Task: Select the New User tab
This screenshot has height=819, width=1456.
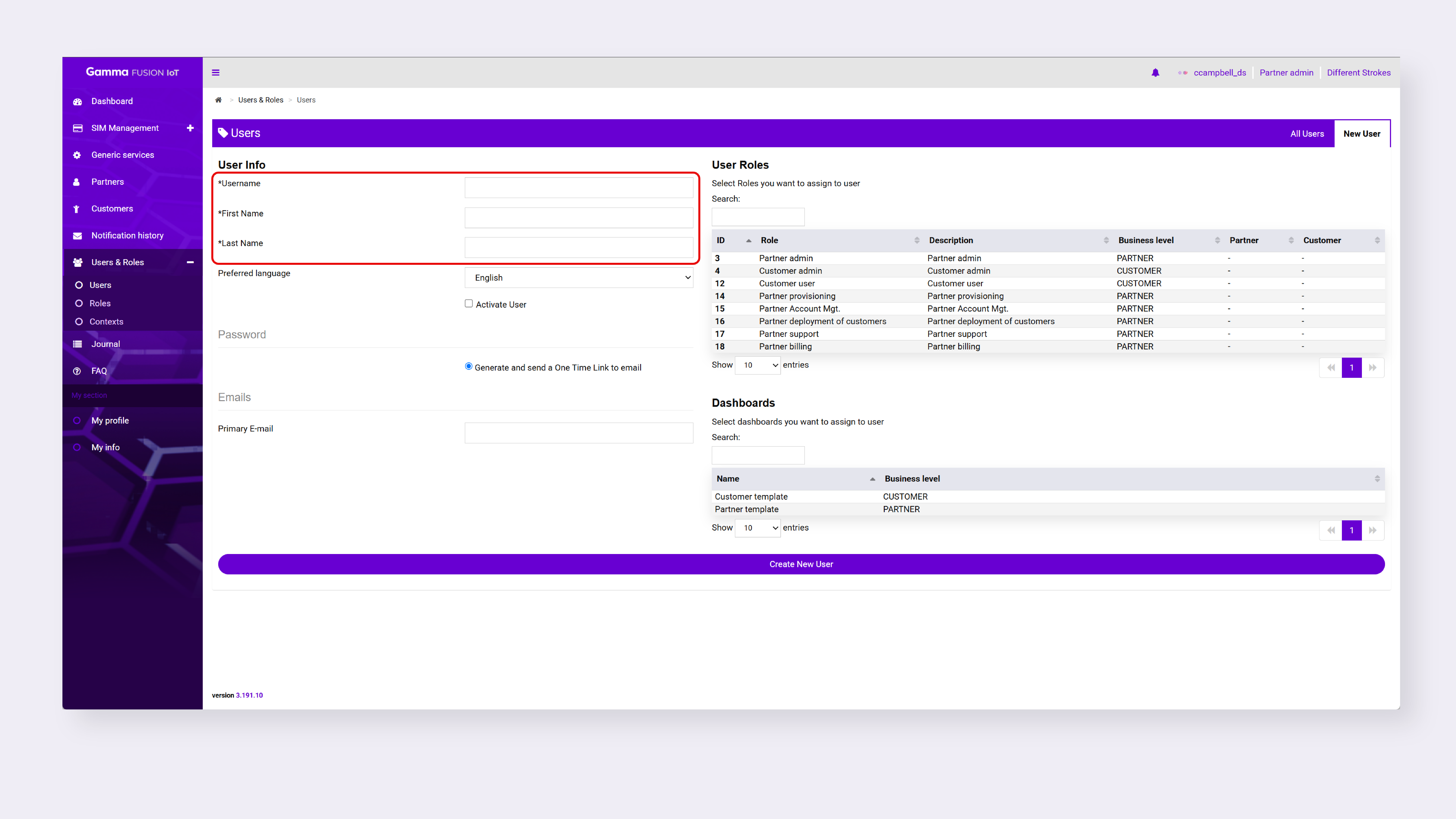Action: 1362,133
